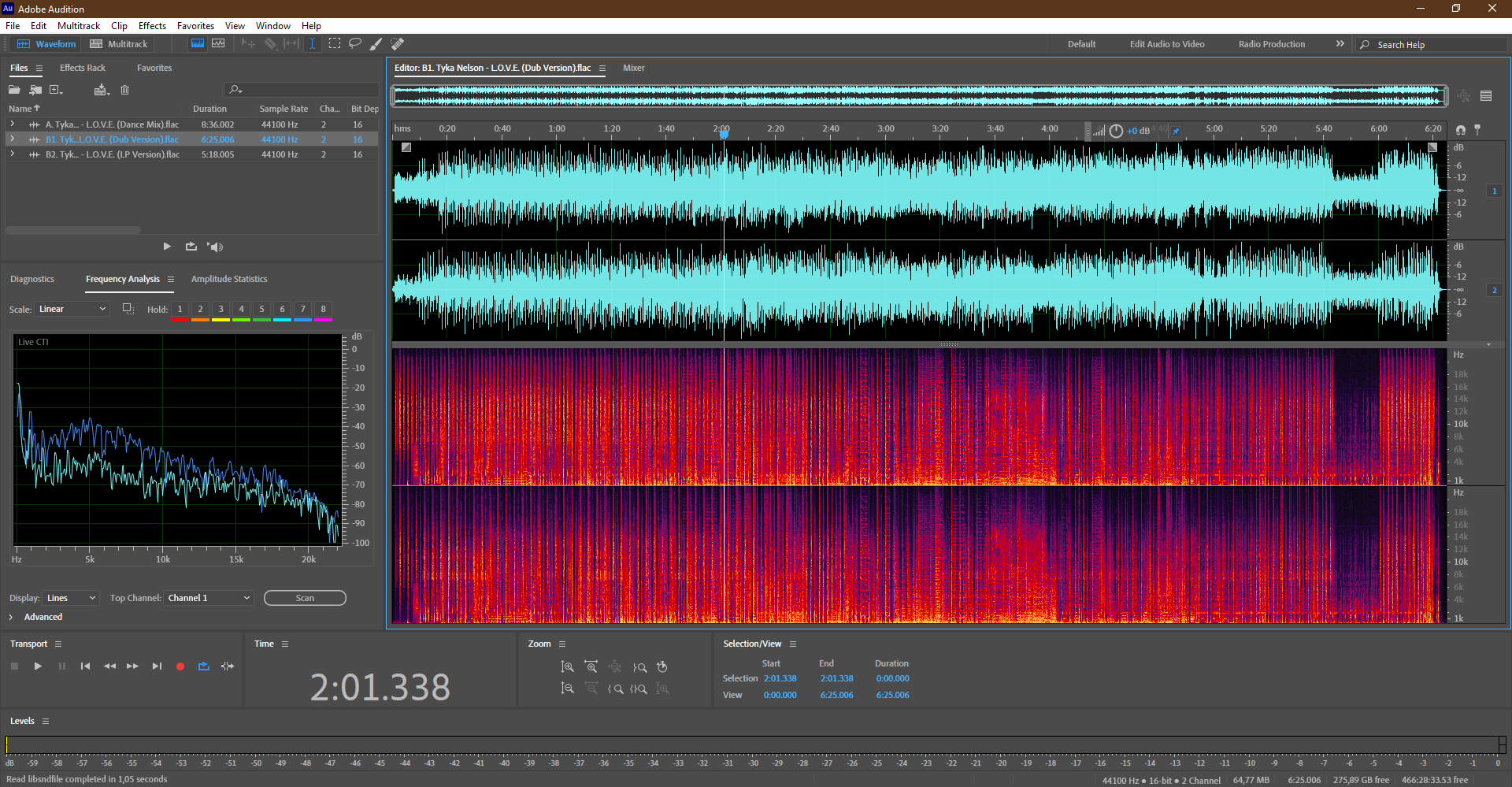This screenshot has width=1512, height=787.
Task: Select the Marquee Selection tool
Action: [x=335, y=44]
